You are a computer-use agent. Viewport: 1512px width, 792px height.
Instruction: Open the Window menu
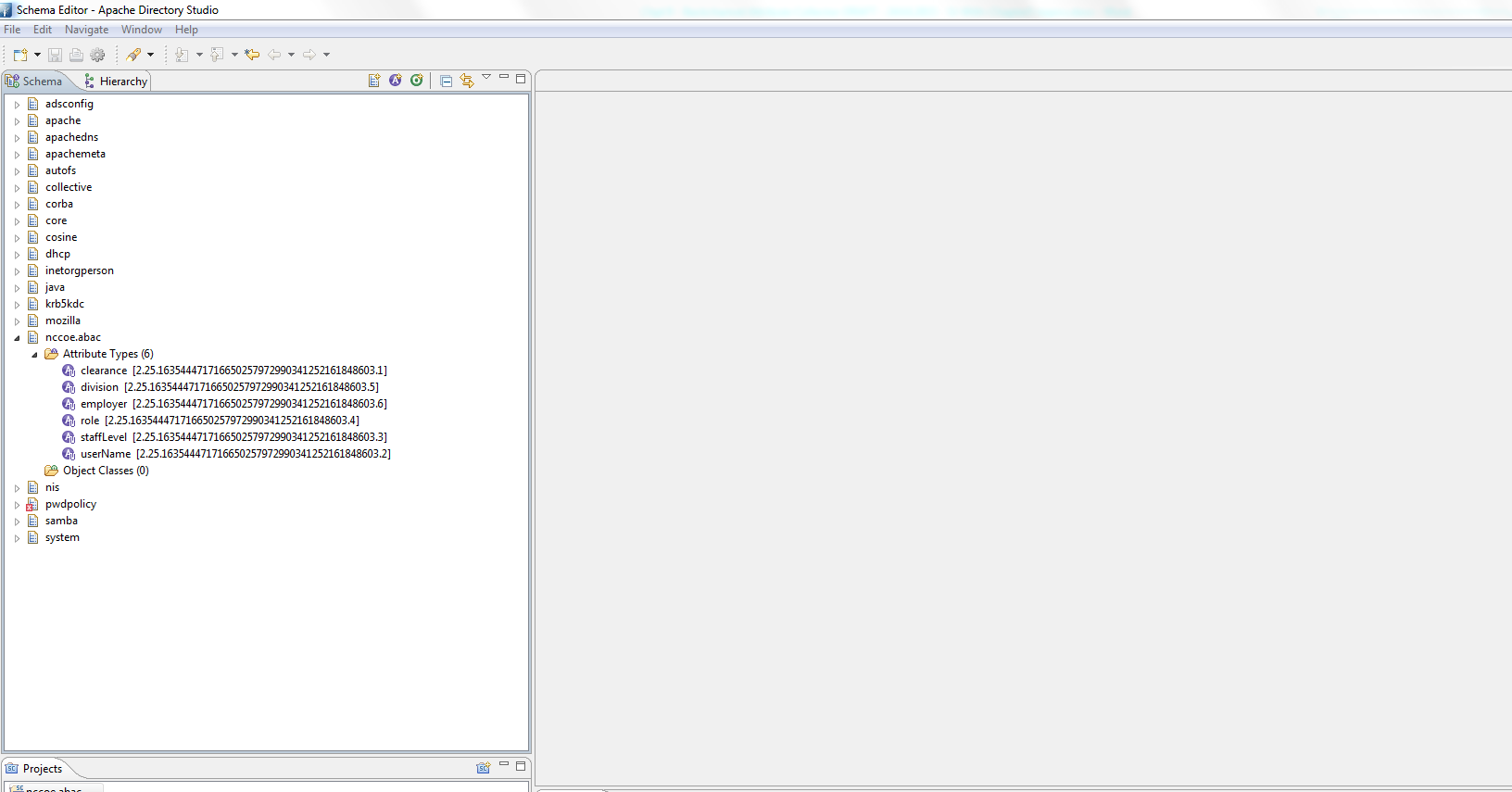[141, 30]
